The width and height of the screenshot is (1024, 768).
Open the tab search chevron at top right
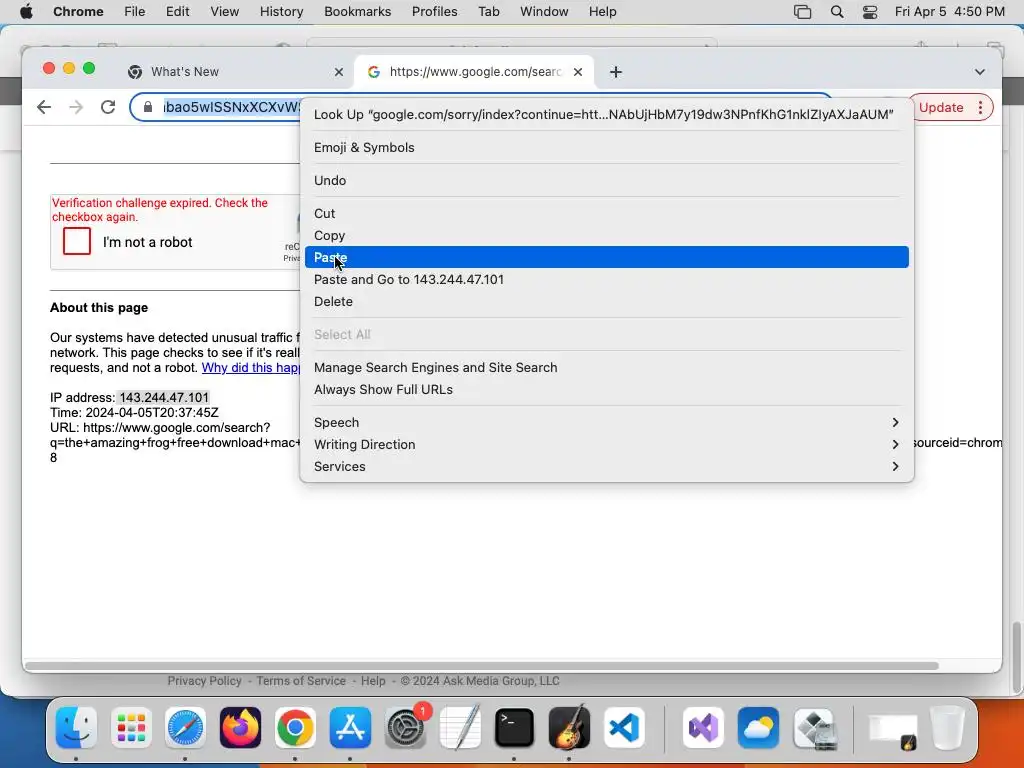point(980,72)
